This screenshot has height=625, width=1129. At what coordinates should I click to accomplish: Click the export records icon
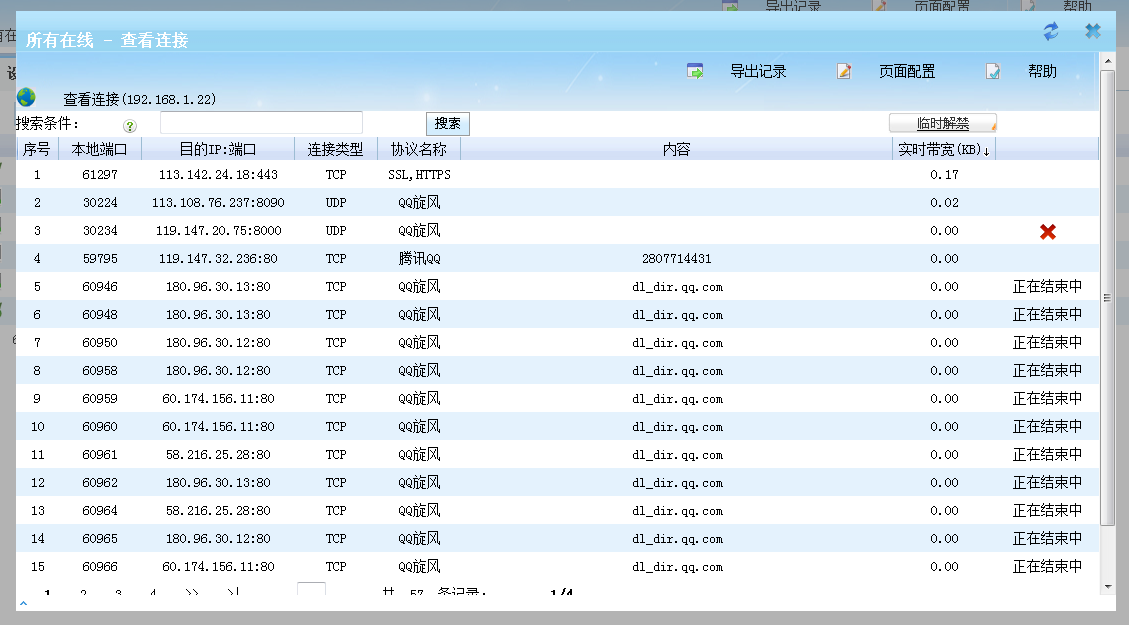click(x=695, y=71)
